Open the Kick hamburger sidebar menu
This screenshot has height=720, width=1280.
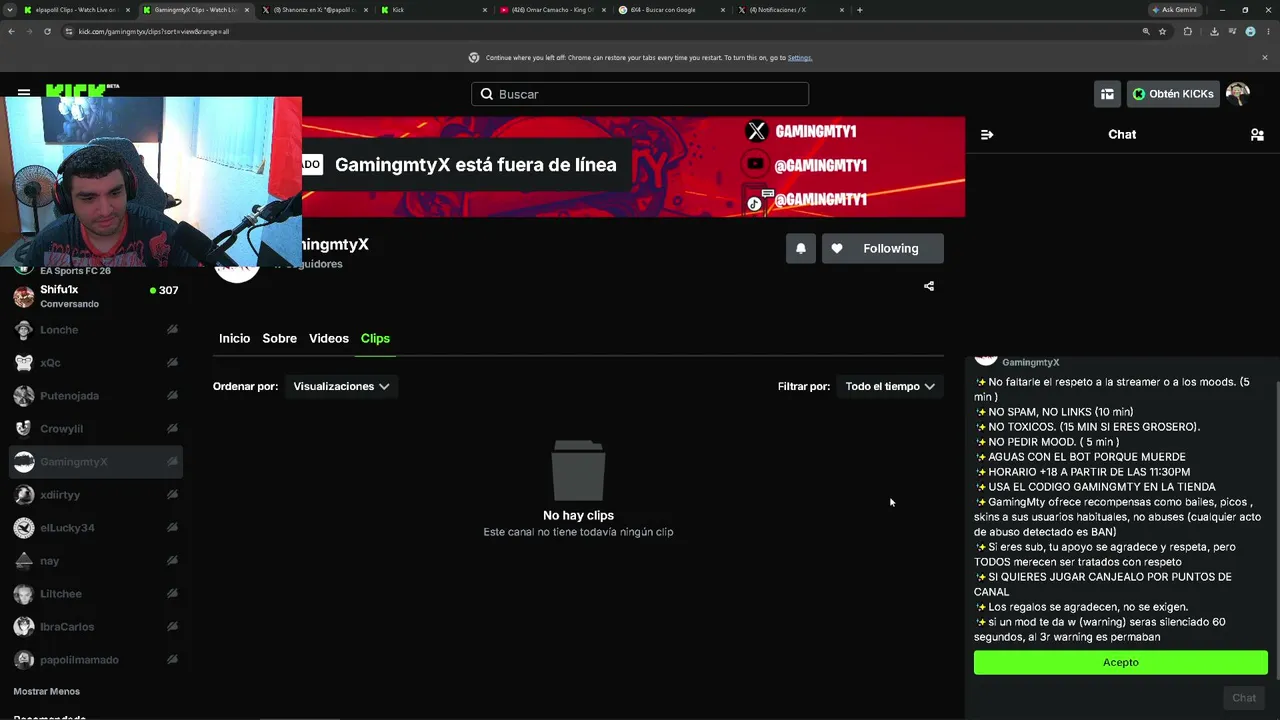24,93
